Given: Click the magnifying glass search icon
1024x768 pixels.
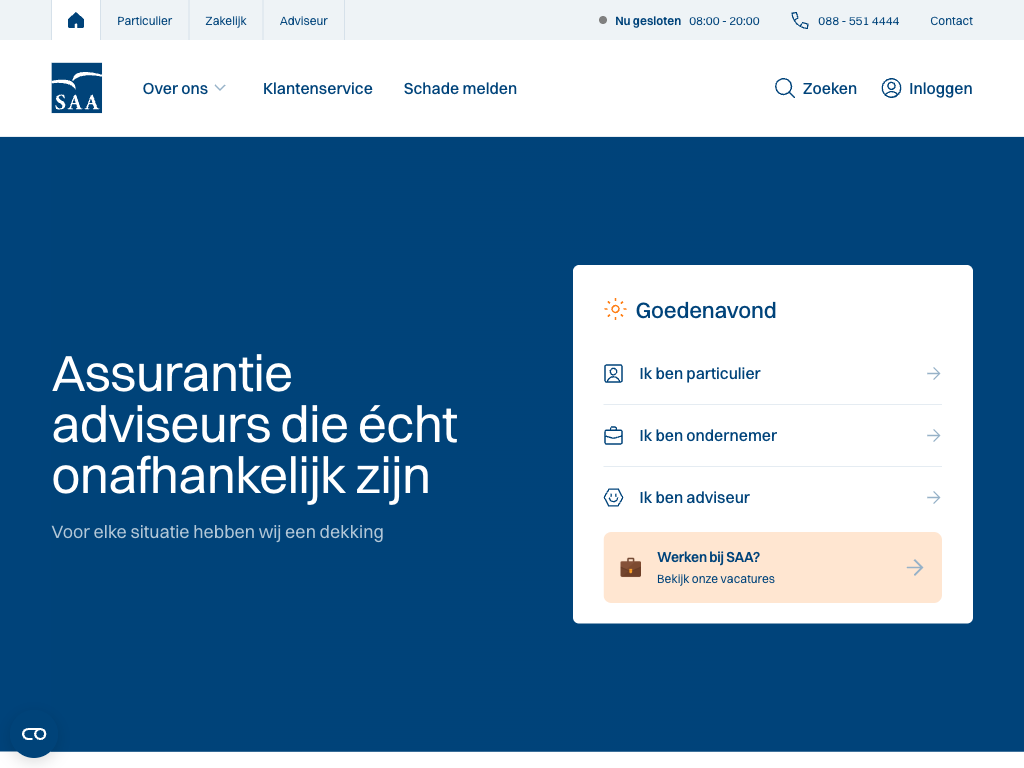Looking at the screenshot, I should [785, 88].
